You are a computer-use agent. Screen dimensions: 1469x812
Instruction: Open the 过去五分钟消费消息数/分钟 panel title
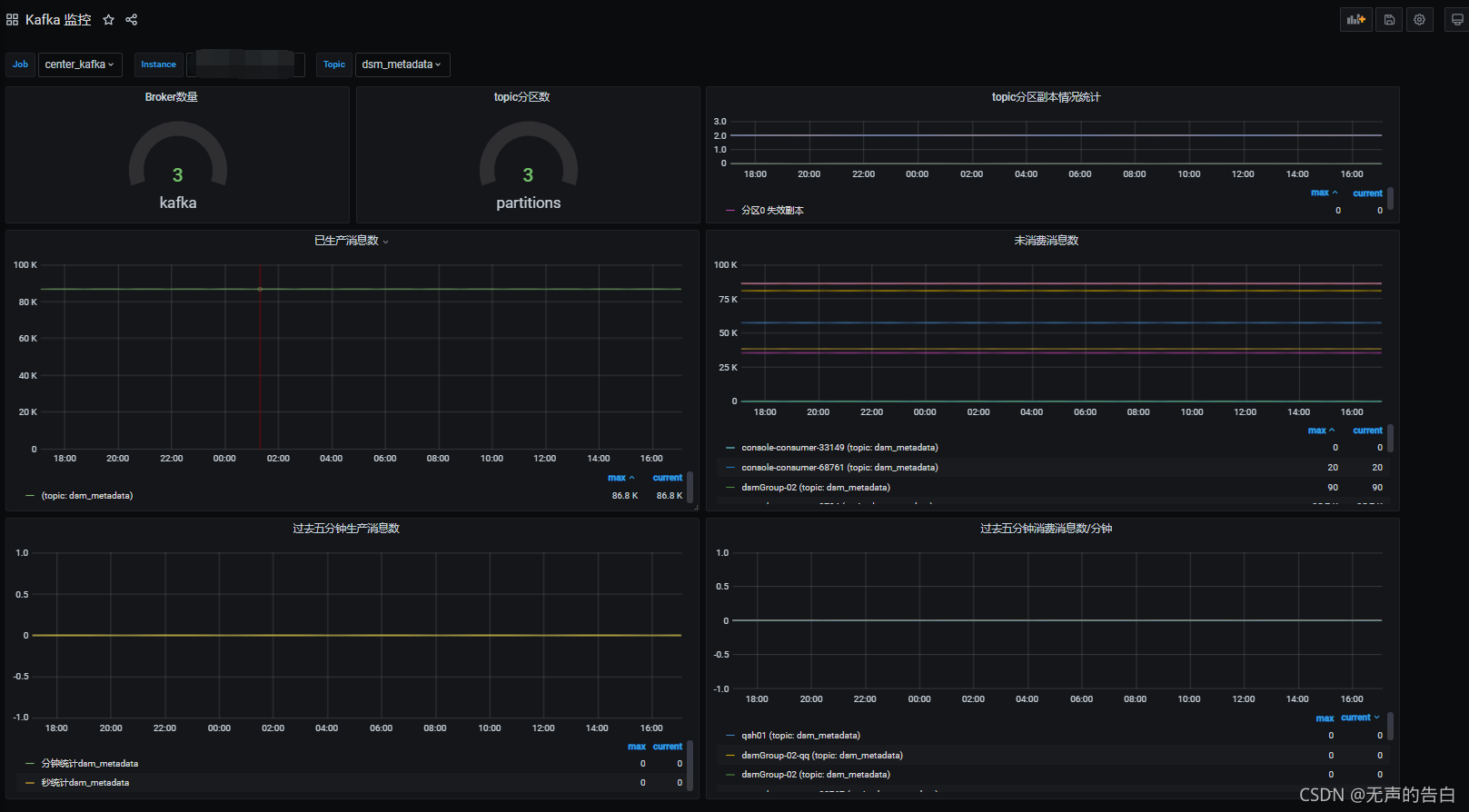click(1047, 529)
